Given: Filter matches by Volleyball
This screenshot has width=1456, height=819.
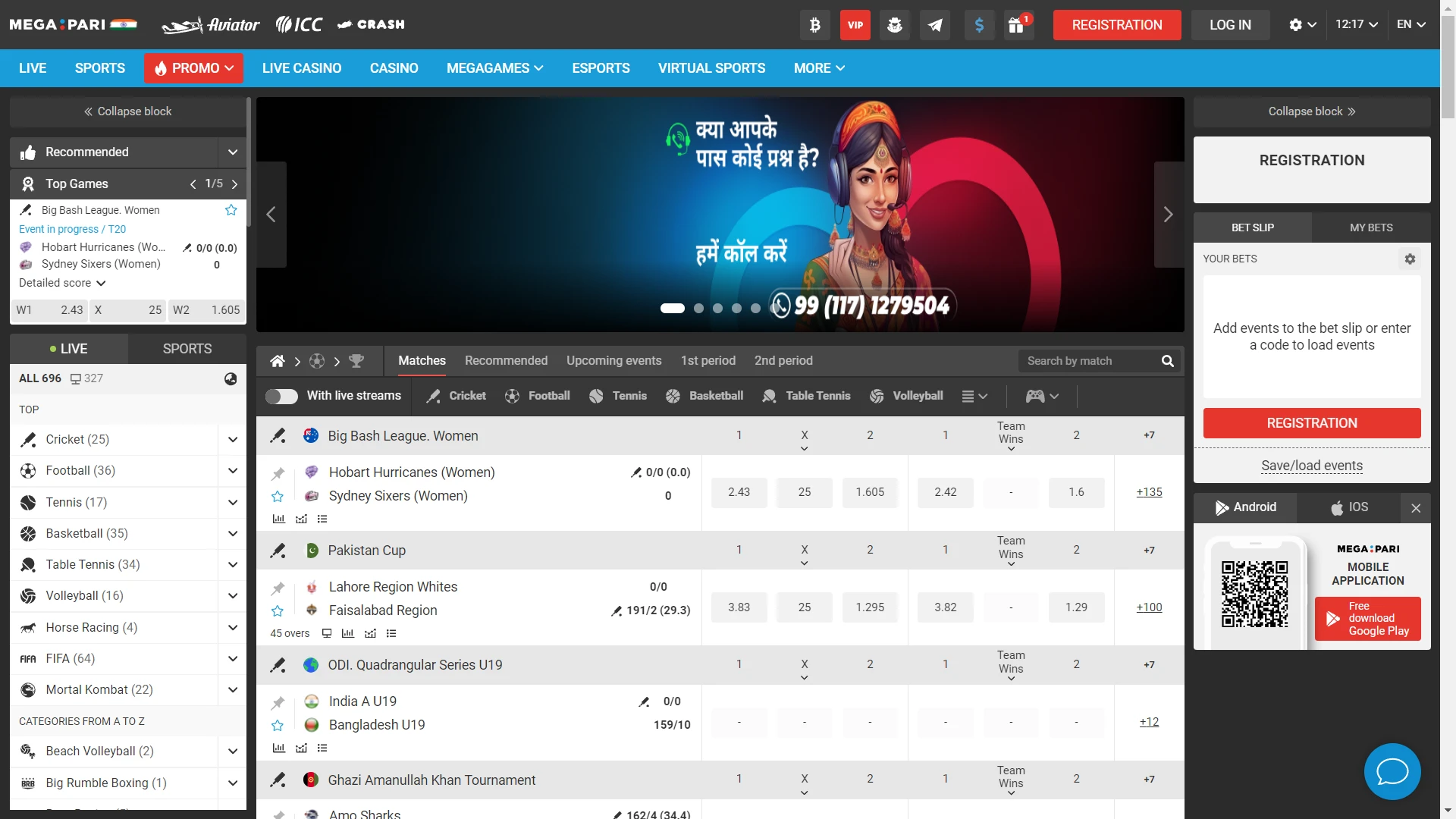Looking at the screenshot, I should 906,396.
